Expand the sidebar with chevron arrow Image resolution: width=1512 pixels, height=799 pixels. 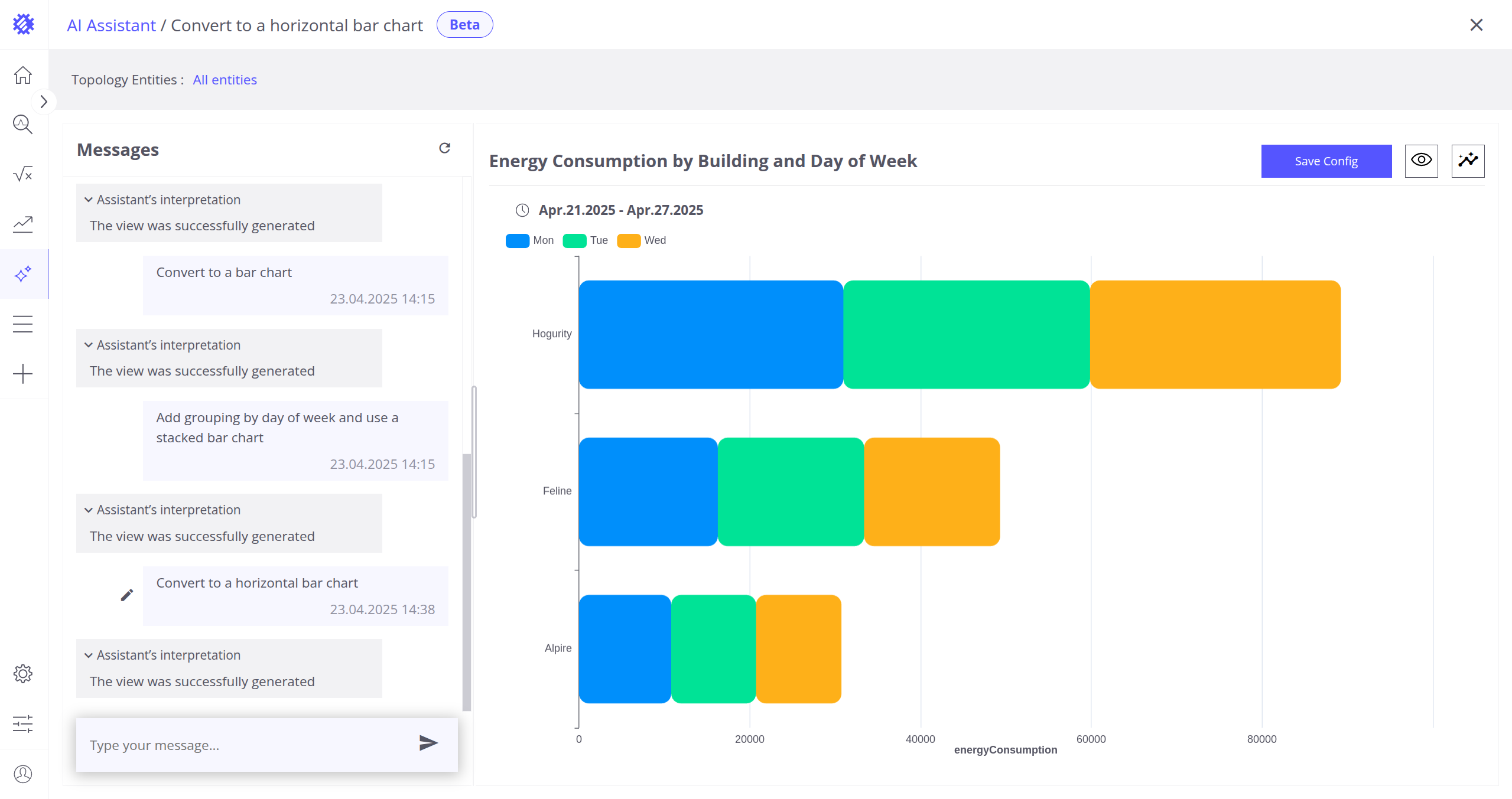(x=43, y=102)
